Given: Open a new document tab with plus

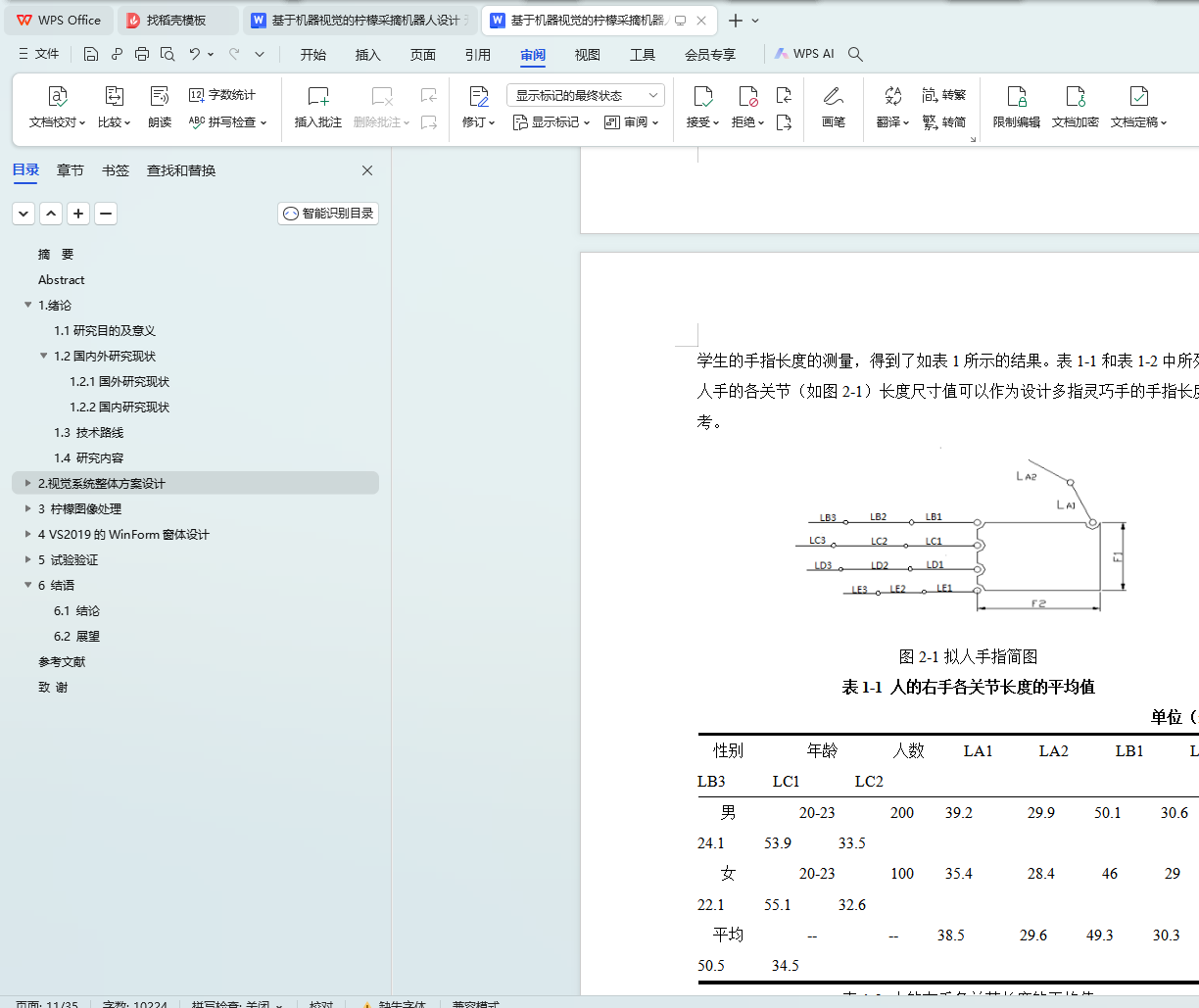Looking at the screenshot, I should click(x=736, y=21).
